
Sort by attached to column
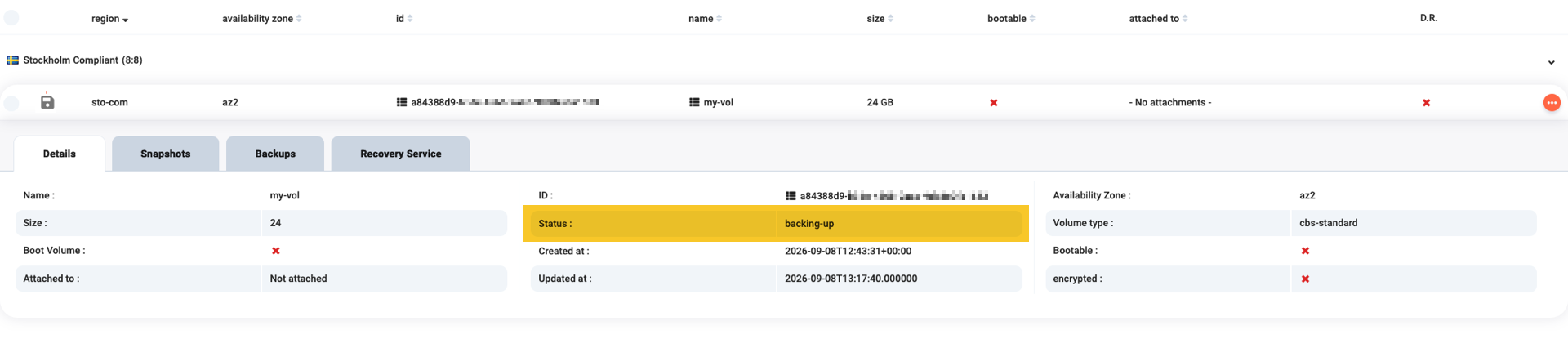1158,19
